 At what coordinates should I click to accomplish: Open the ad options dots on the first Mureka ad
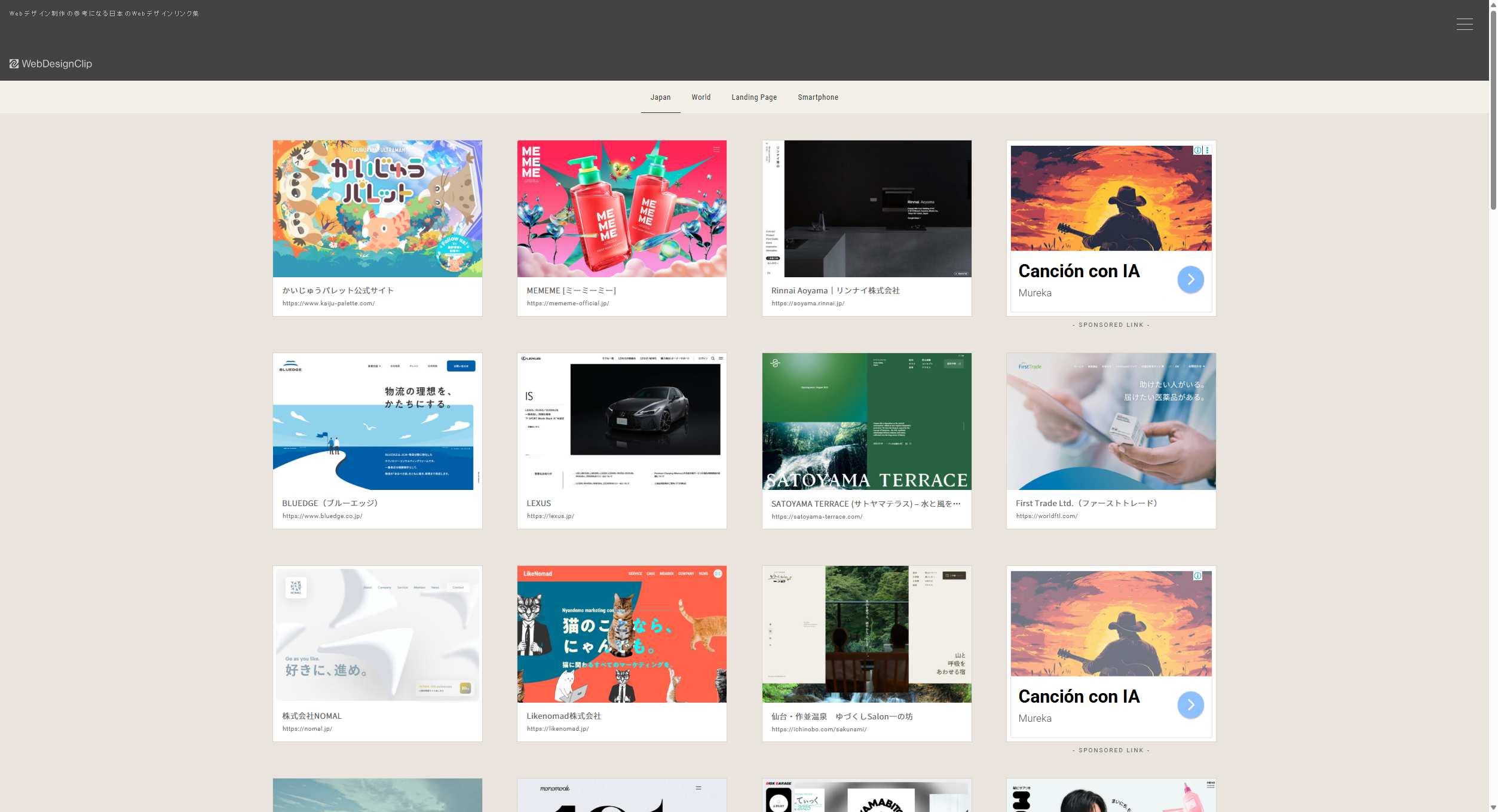tap(1207, 150)
